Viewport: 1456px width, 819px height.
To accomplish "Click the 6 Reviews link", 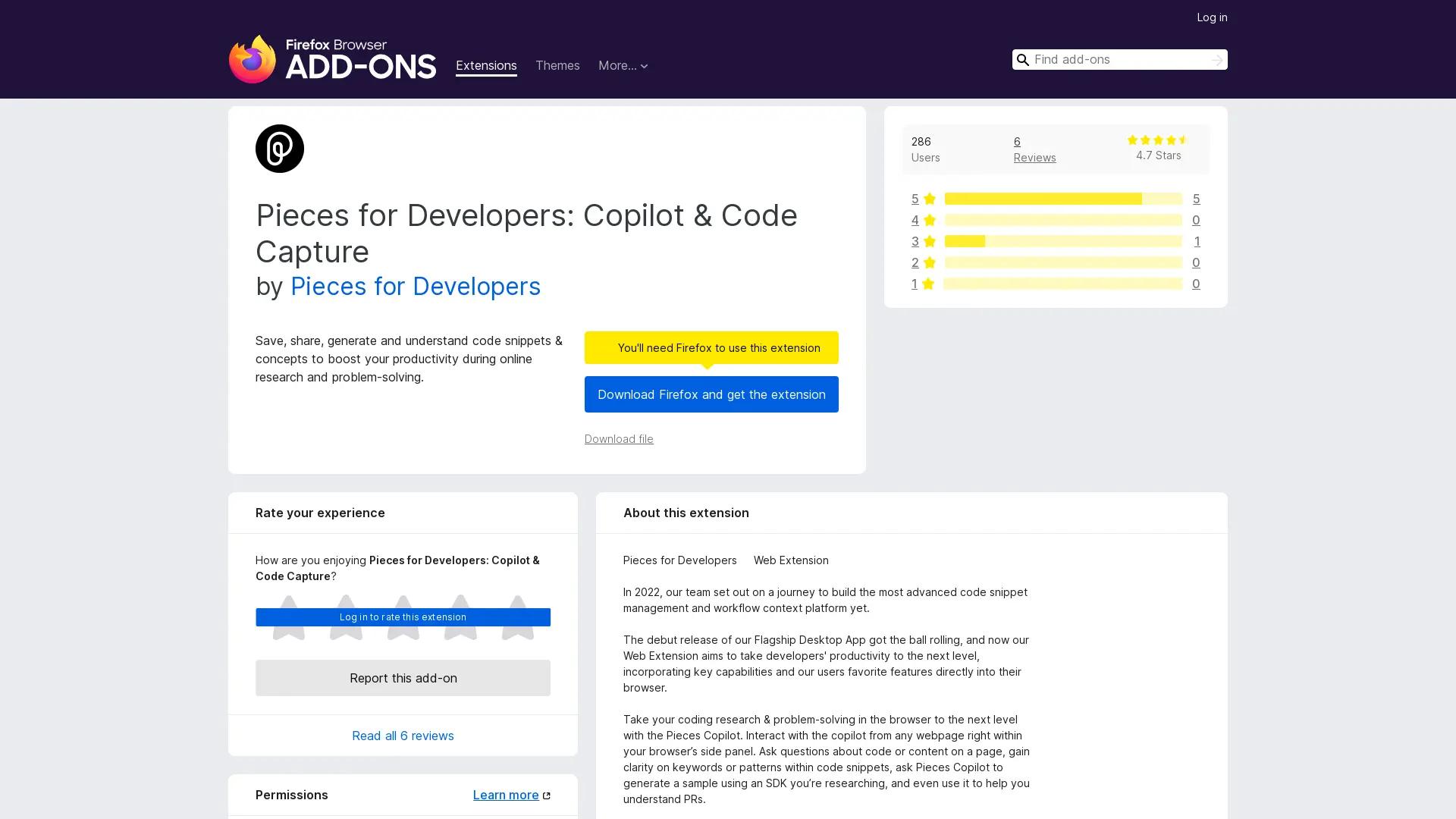I will (1034, 149).
